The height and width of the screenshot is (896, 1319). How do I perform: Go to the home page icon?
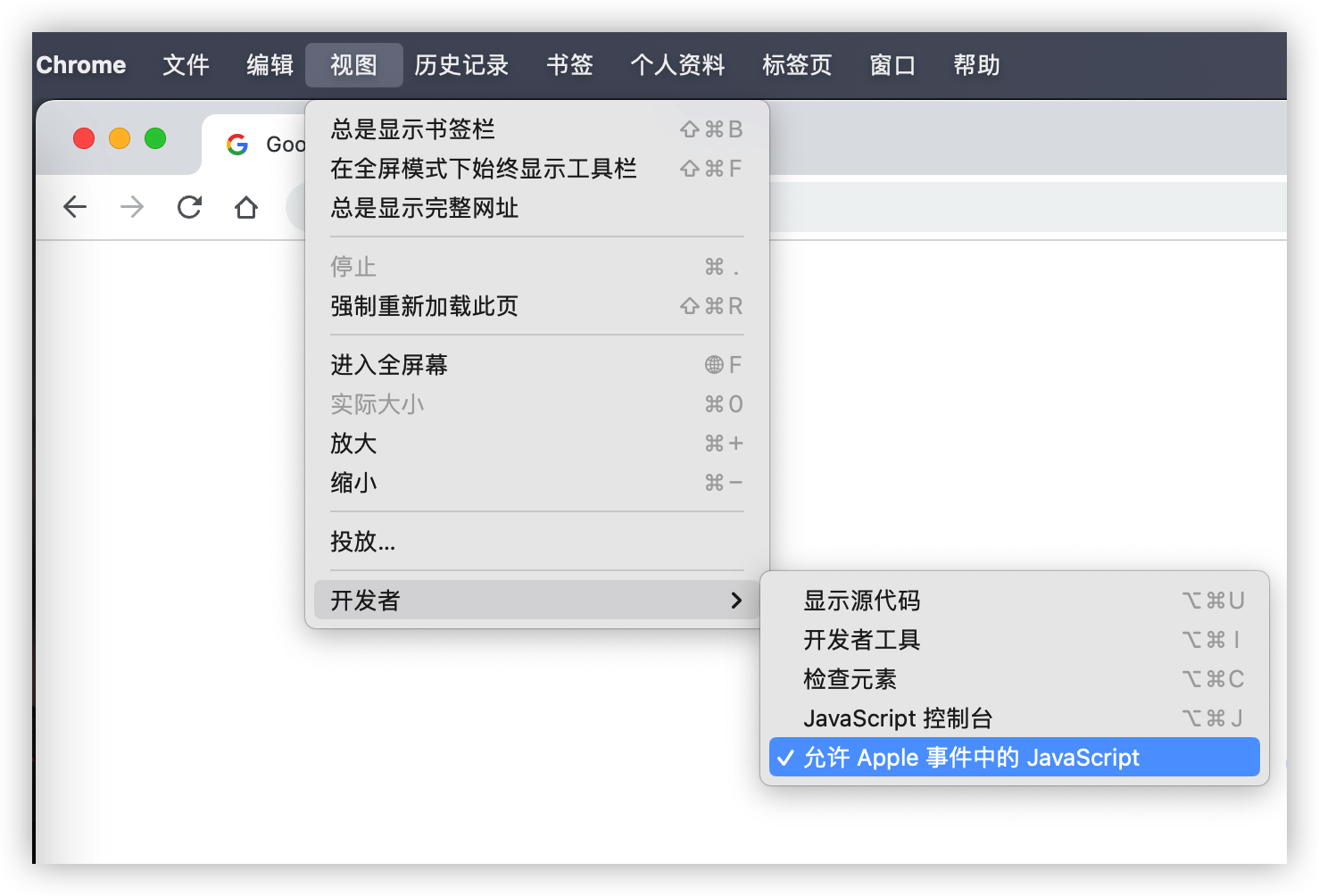[x=246, y=207]
